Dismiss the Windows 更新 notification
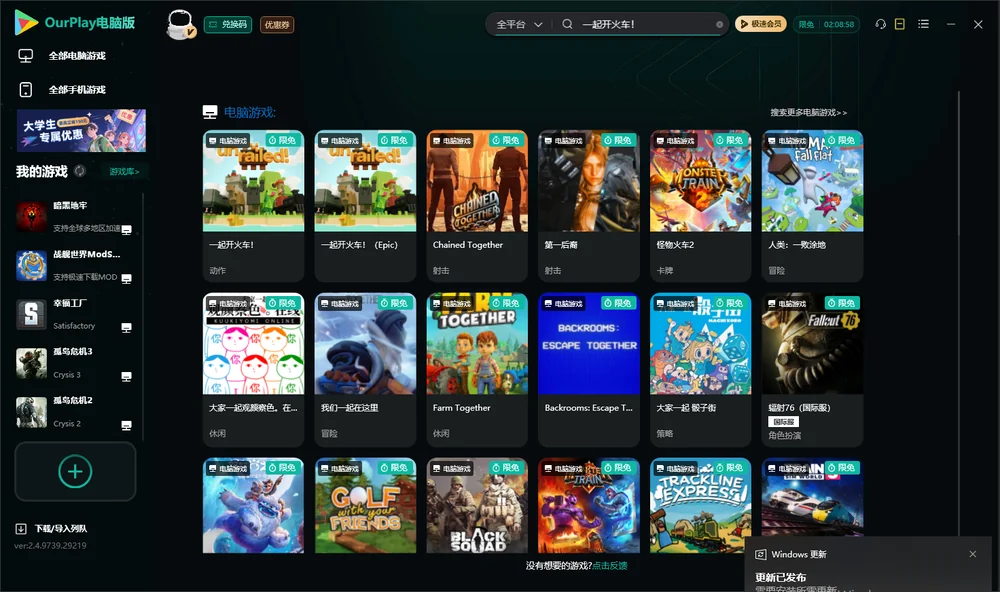Image resolution: width=1000 pixels, height=592 pixels. point(973,554)
